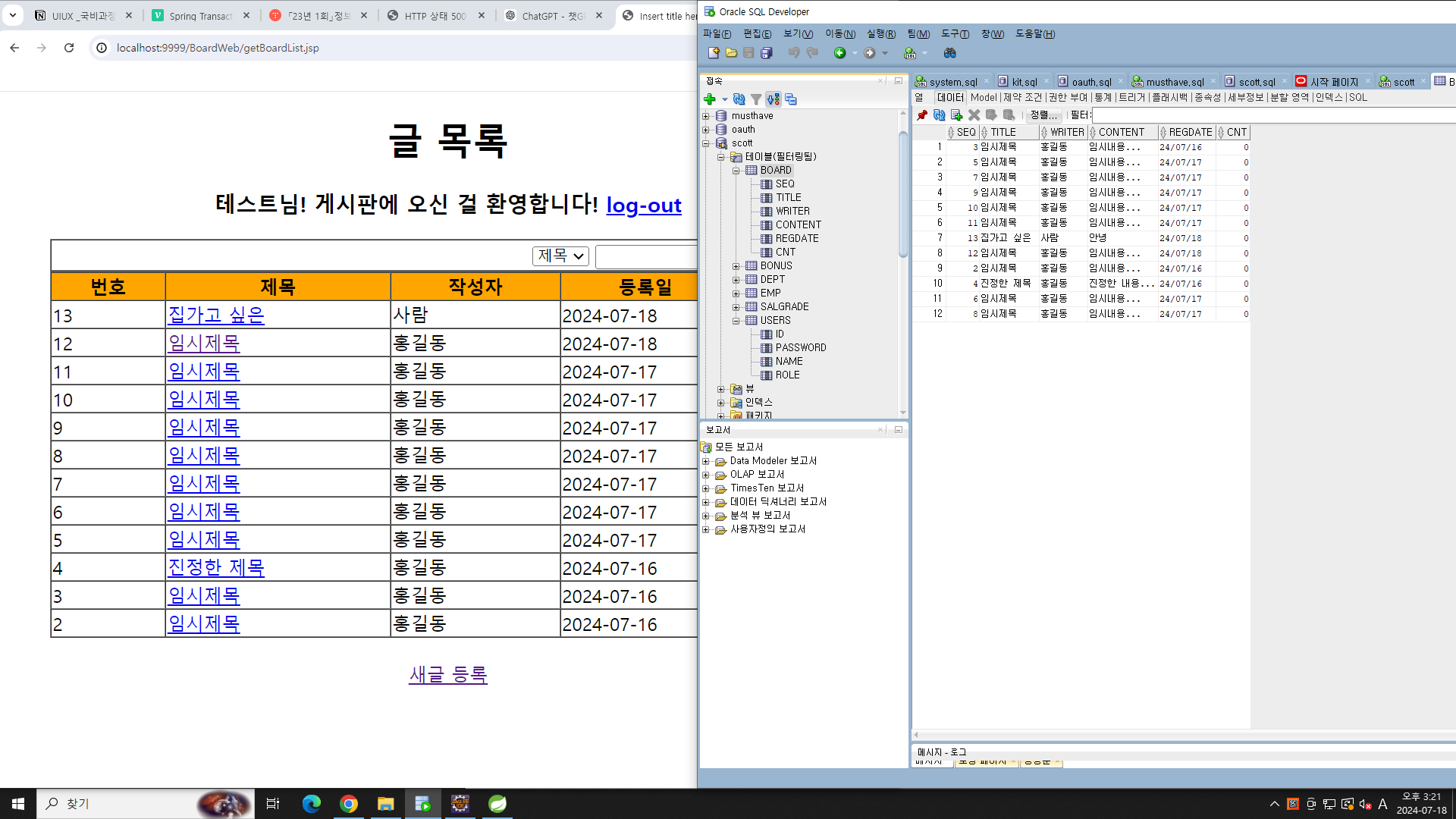Click the 새글 등록 link
This screenshot has height=819, width=1456.
click(447, 675)
